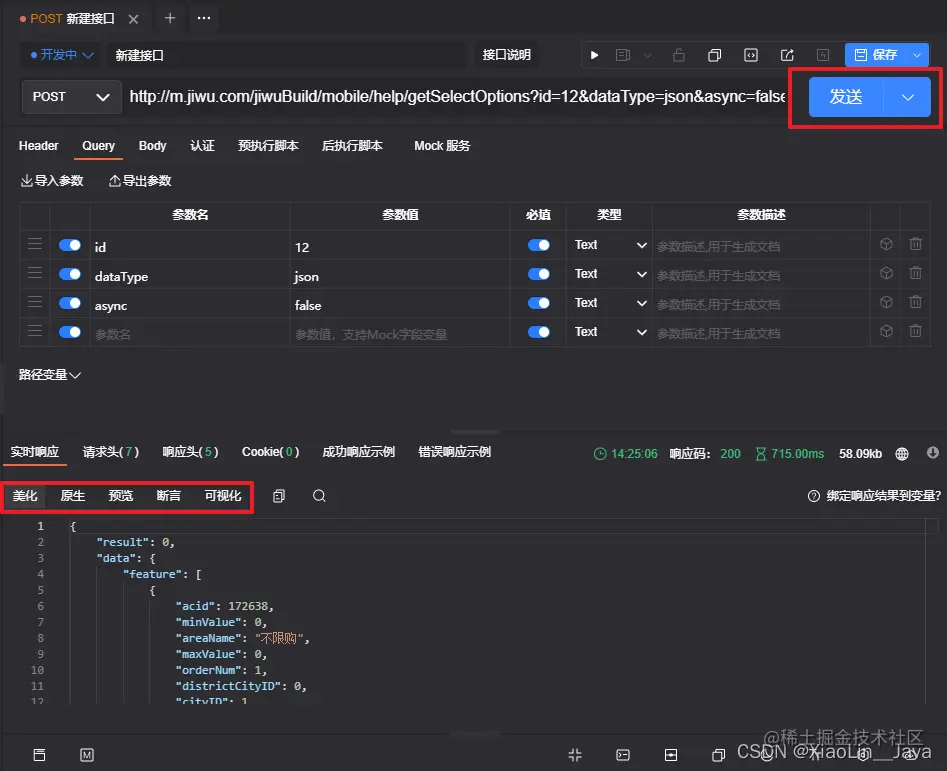Open the 接口说明 button
This screenshot has height=771, width=947.
coord(507,55)
